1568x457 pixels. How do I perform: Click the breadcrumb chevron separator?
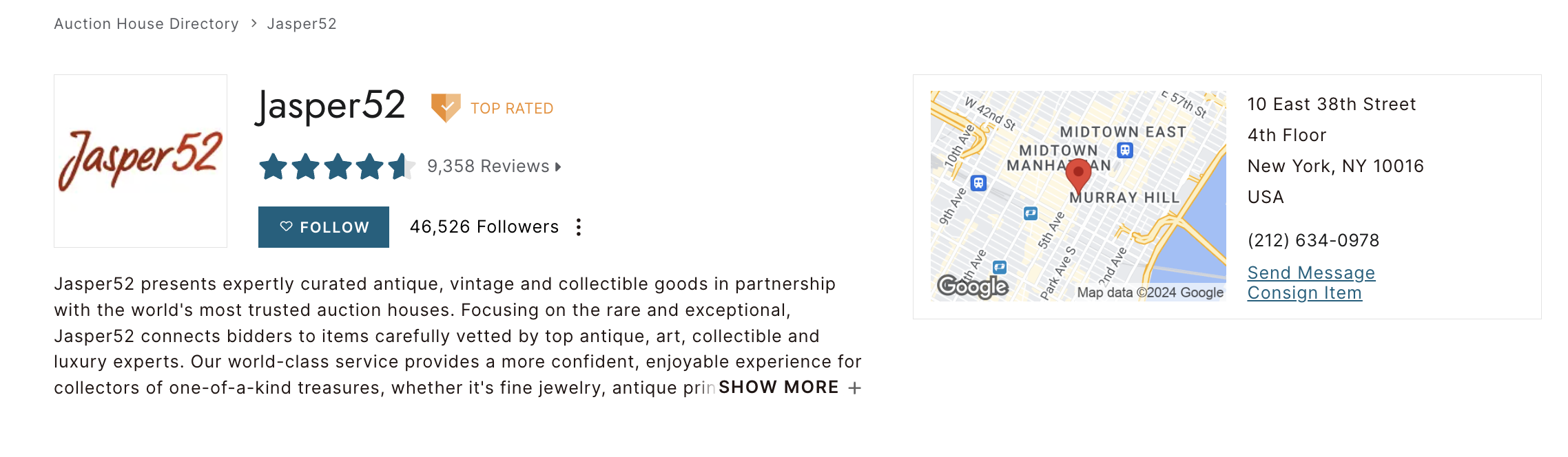[254, 23]
